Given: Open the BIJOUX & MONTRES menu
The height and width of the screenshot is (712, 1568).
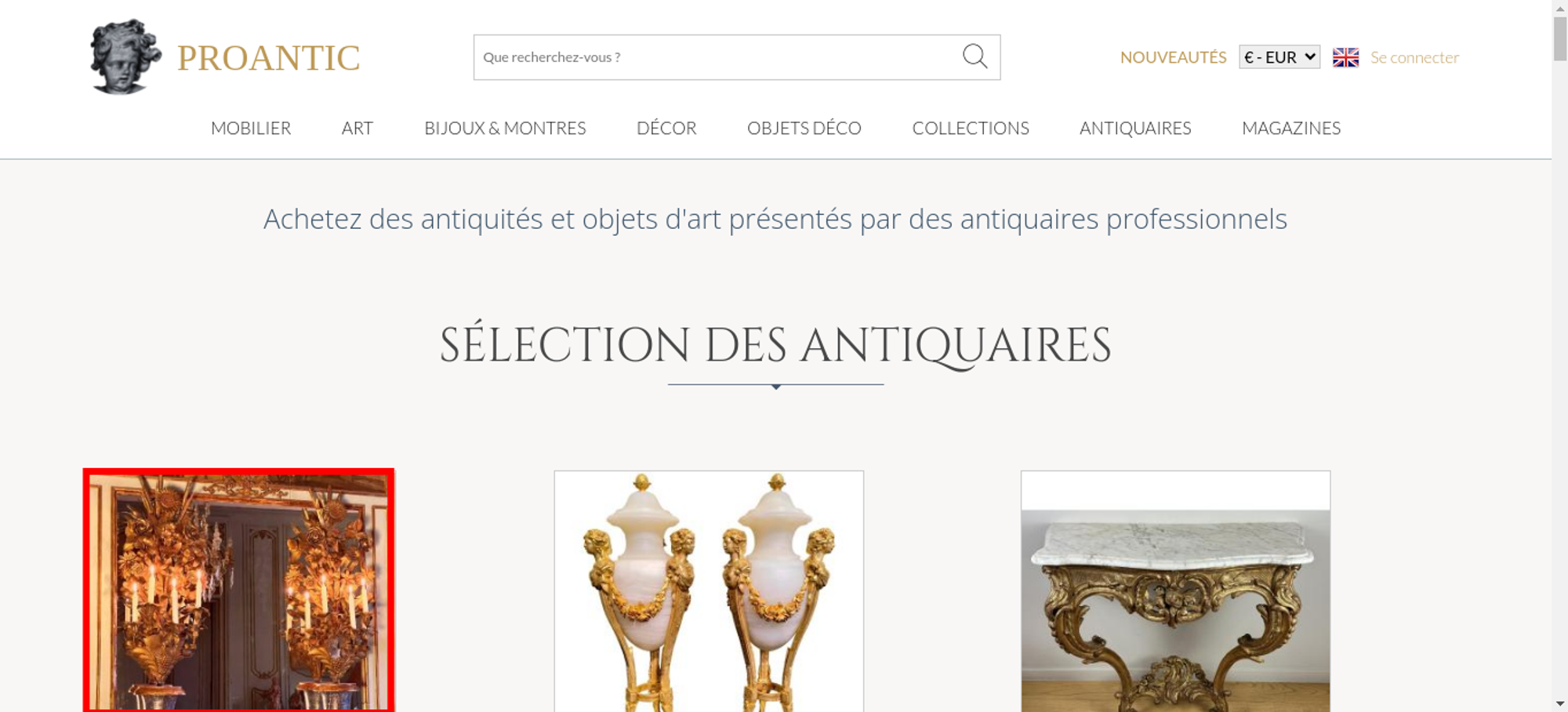Looking at the screenshot, I should 505,128.
